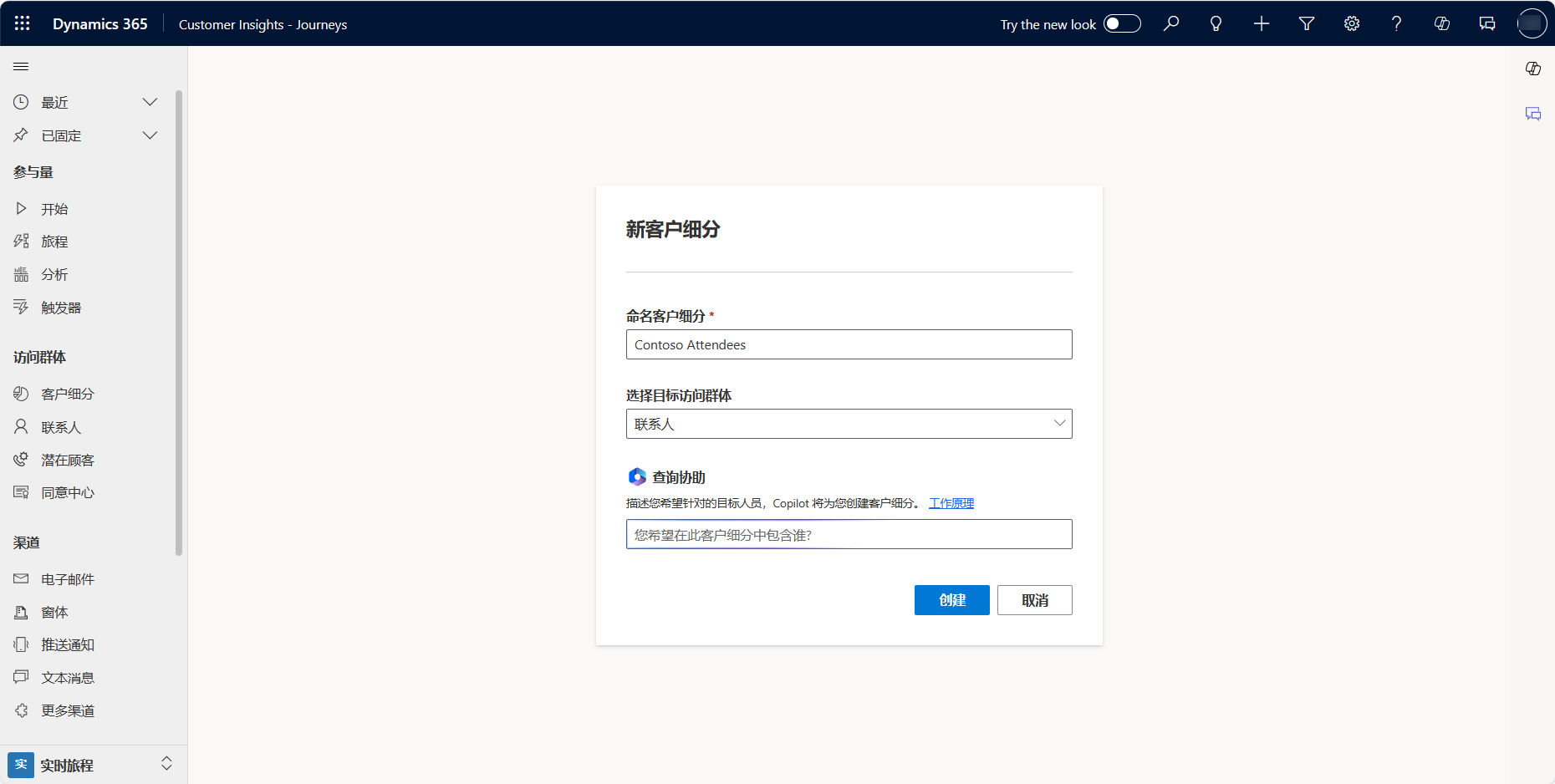Click the 创建 button
Viewport: 1555px width, 784px height.
tap(952, 600)
